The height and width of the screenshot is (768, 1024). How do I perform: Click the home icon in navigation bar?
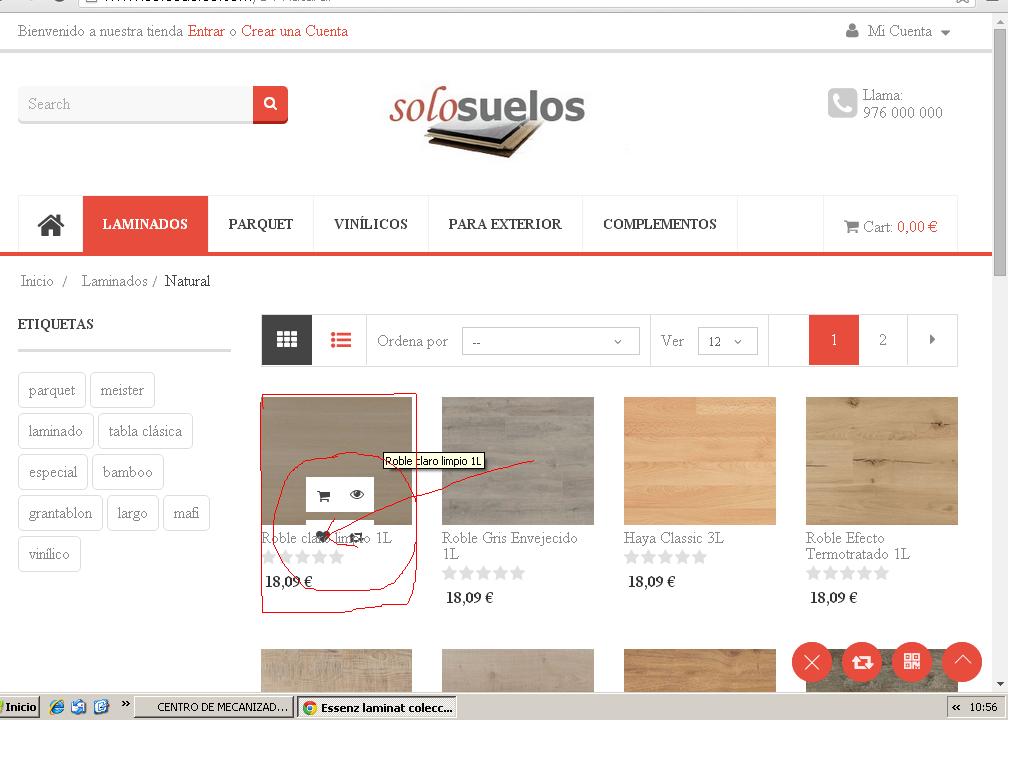click(x=51, y=225)
